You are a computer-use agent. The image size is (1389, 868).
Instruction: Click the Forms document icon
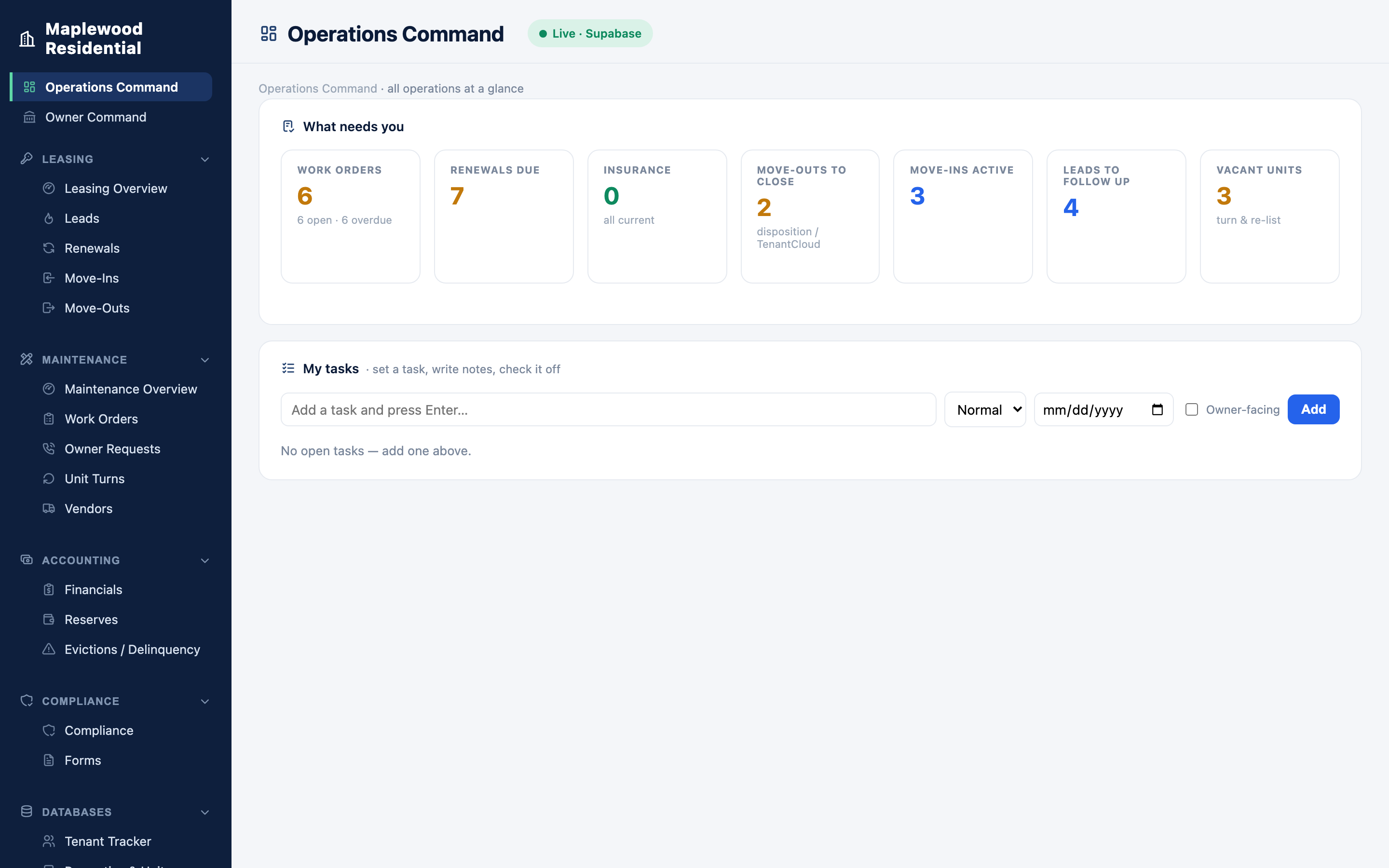pyautogui.click(x=49, y=760)
